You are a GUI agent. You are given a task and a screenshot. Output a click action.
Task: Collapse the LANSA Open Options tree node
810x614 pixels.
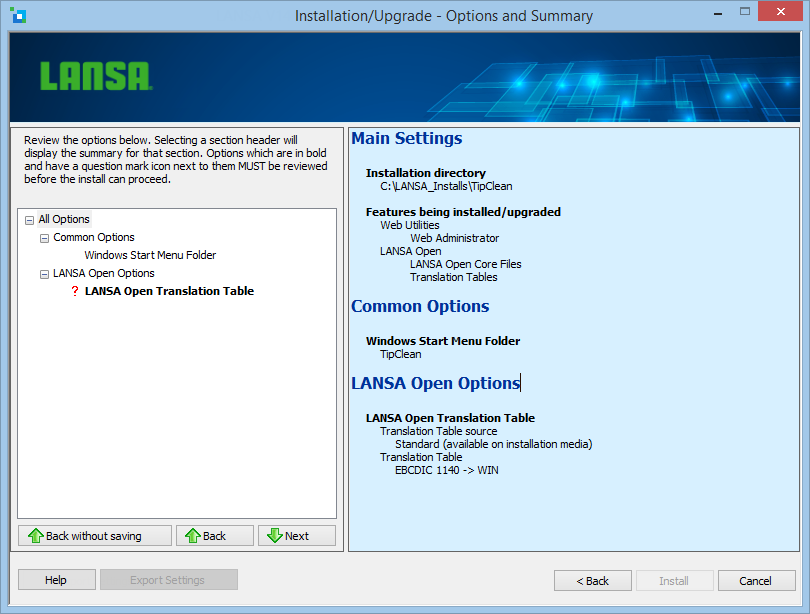tap(44, 274)
